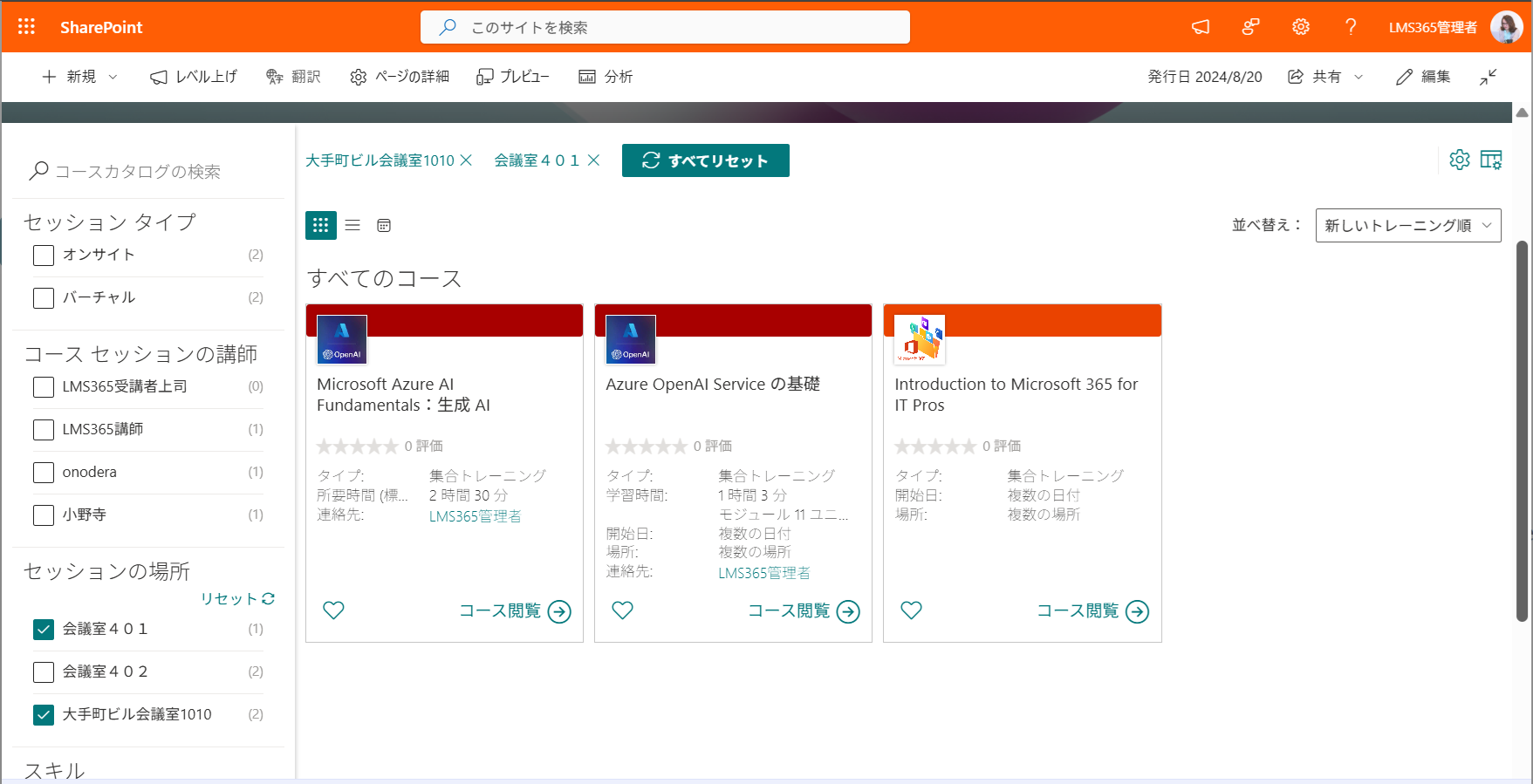The width and height of the screenshot is (1533, 784).
Task: Uncheck the 大手町ビル会議室1010 location filter
Action: [44, 715]
